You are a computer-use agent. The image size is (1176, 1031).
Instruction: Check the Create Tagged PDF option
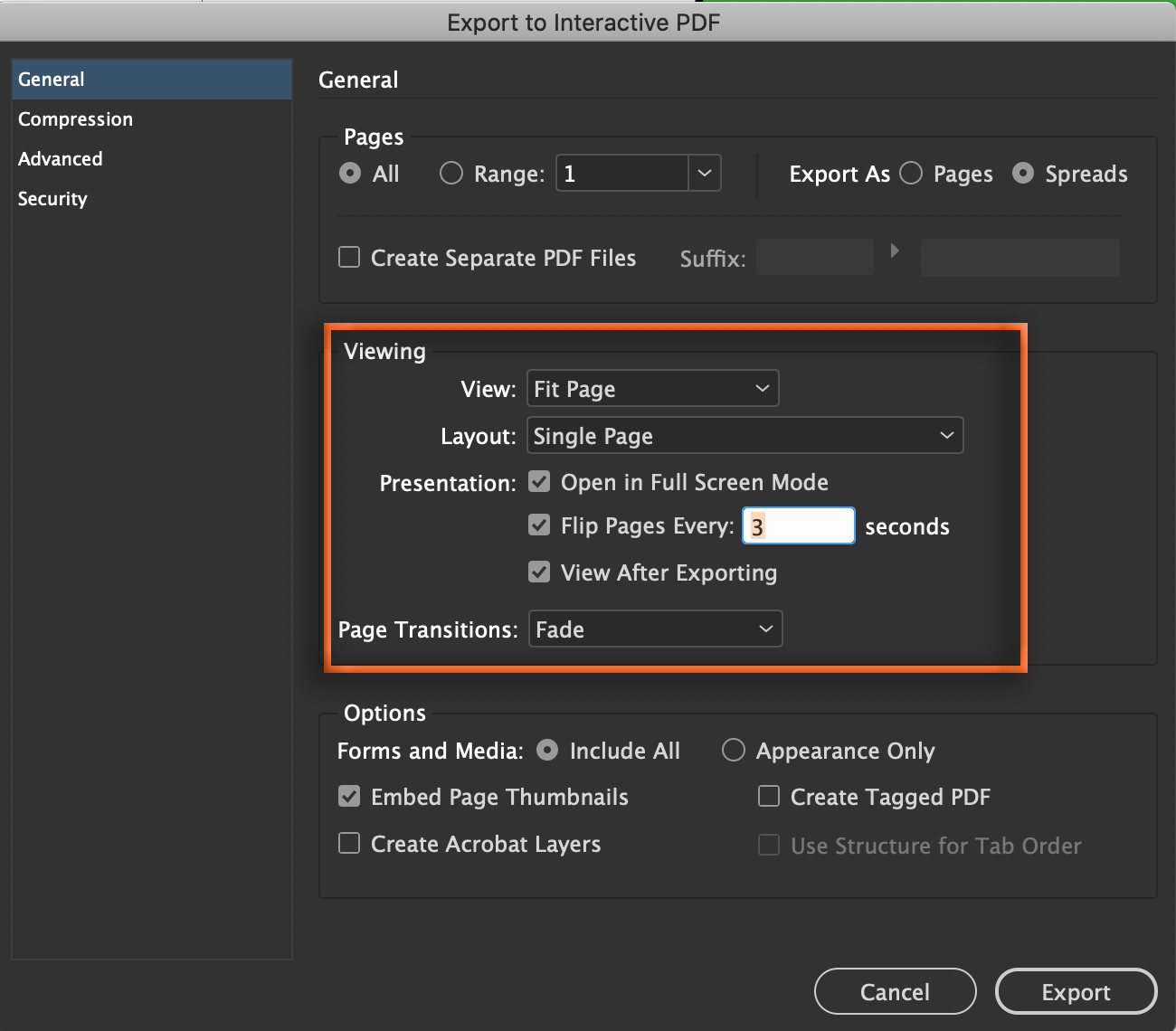768,796
